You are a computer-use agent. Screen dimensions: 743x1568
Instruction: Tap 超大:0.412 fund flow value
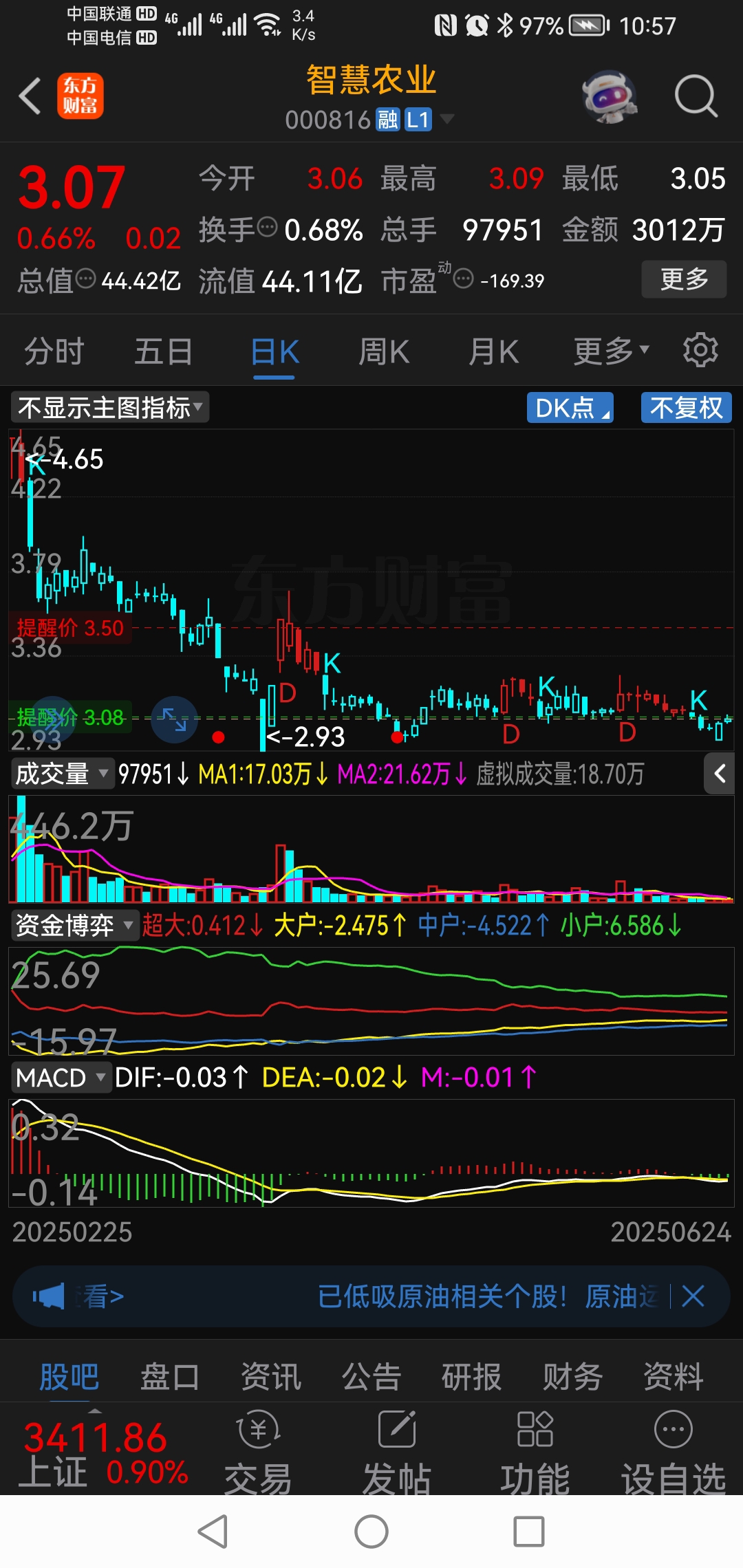pyautogui.click(x=203, y=925)
